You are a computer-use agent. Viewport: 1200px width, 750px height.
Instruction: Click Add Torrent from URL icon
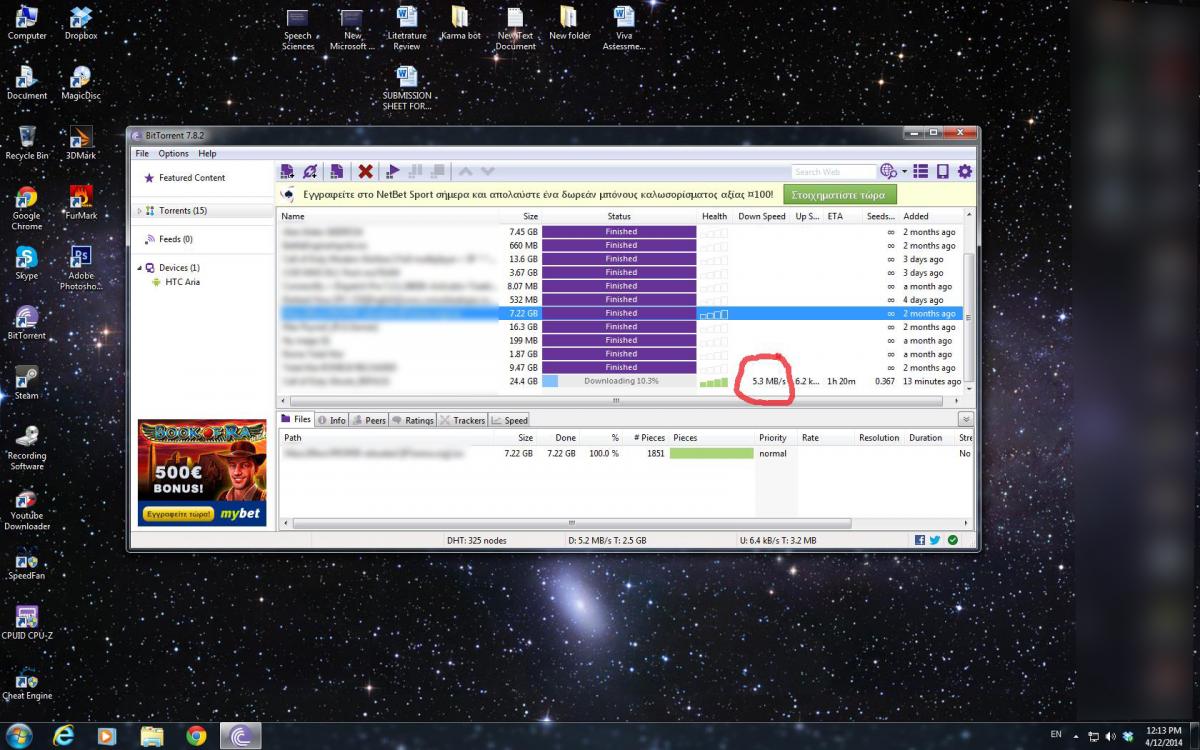(311, 171)
